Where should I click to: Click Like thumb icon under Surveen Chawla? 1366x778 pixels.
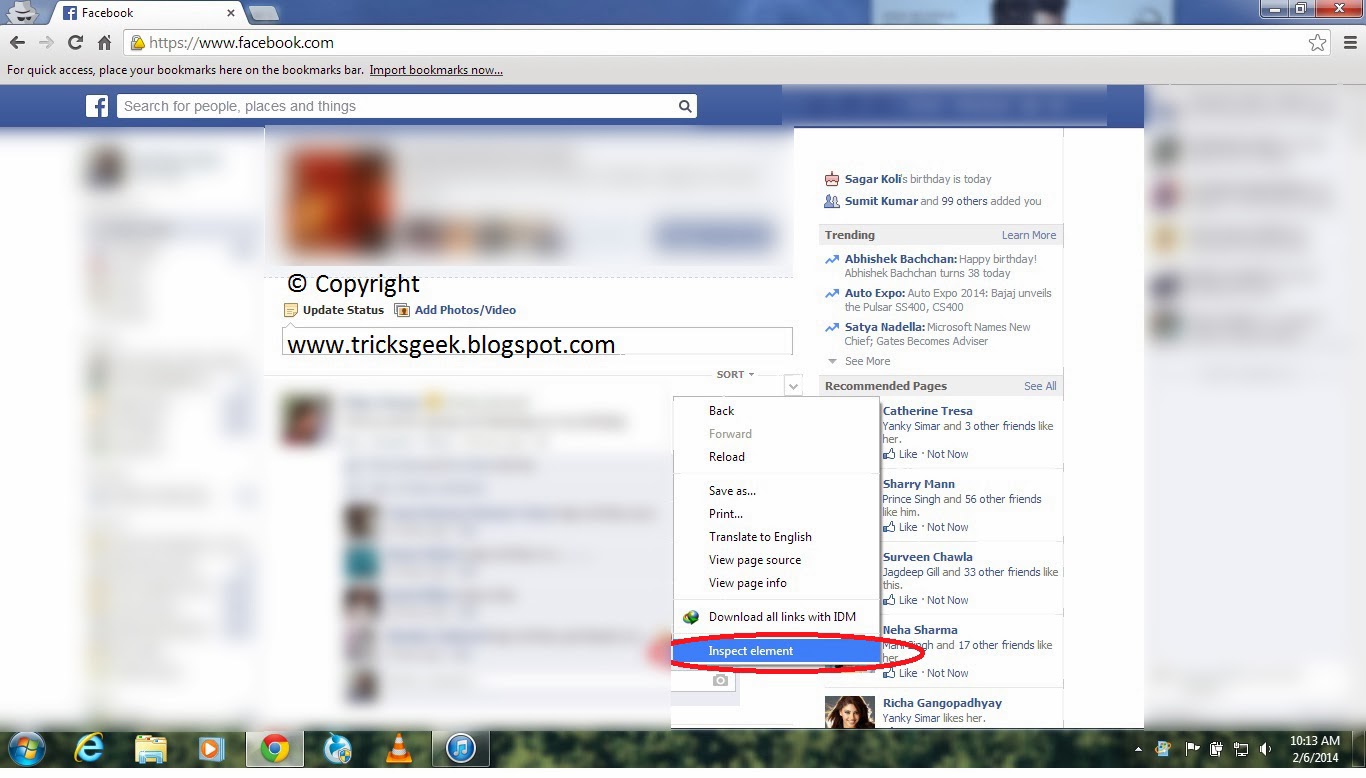[889, 600]
